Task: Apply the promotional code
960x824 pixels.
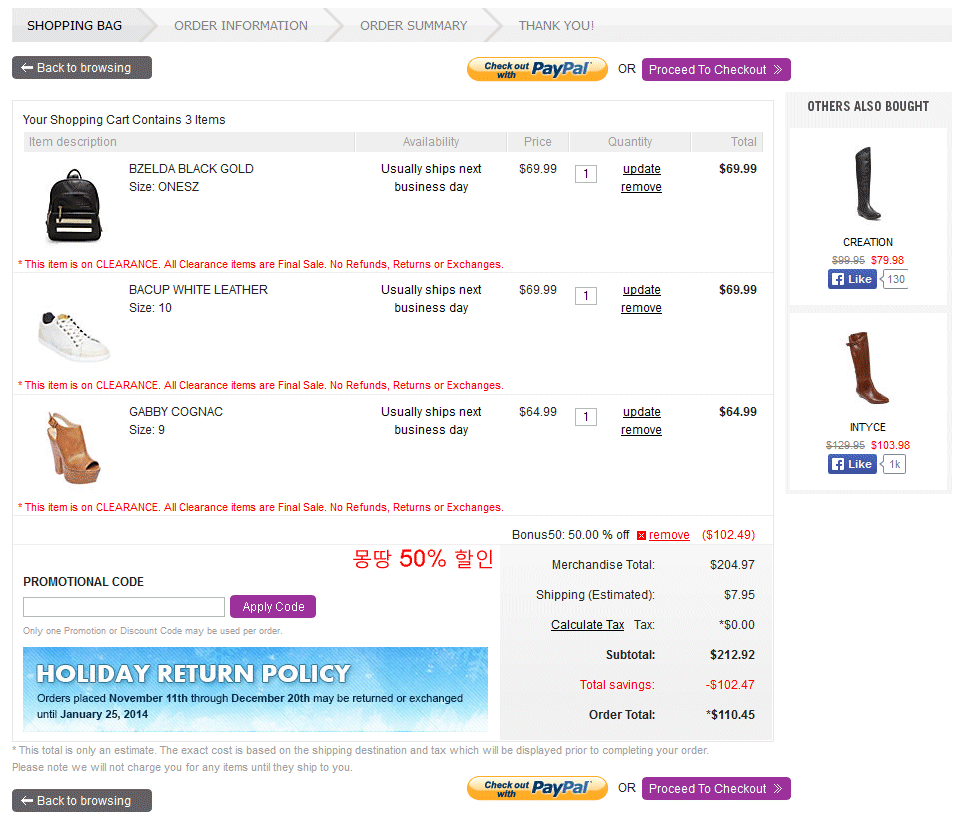Action: [x=273, y=607]
